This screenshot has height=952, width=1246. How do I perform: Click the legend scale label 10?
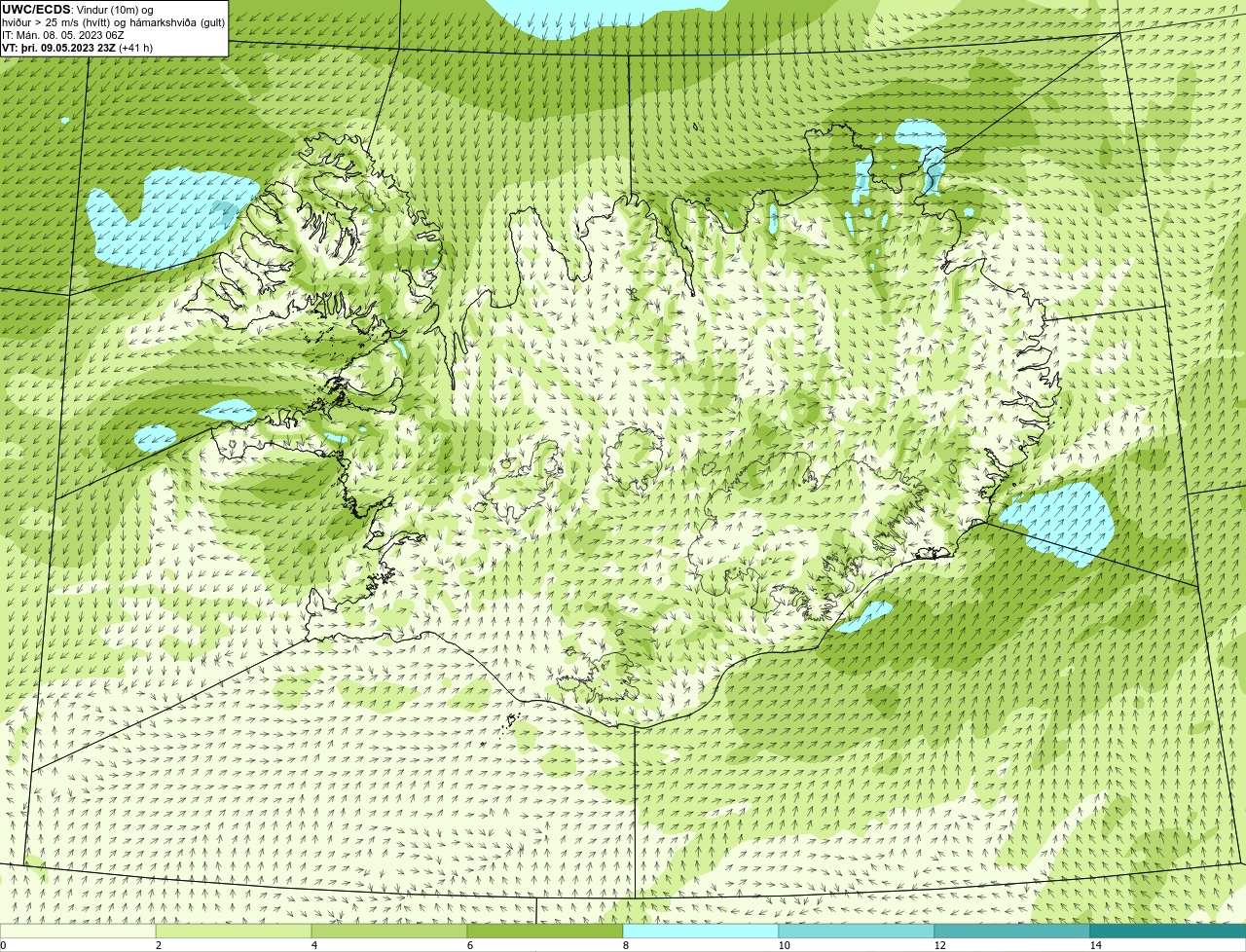click(784, 945)
